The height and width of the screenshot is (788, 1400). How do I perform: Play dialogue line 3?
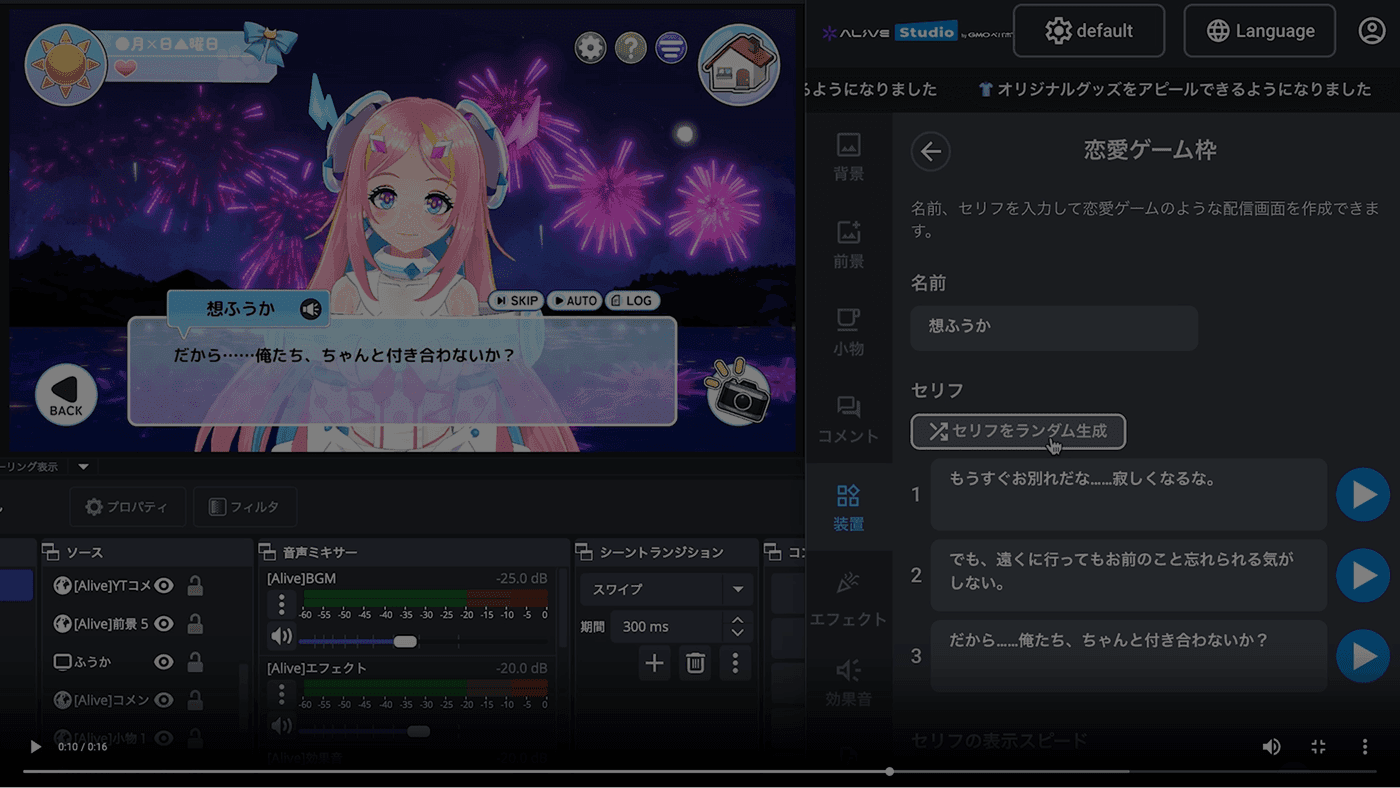(x=1363, y=656)
